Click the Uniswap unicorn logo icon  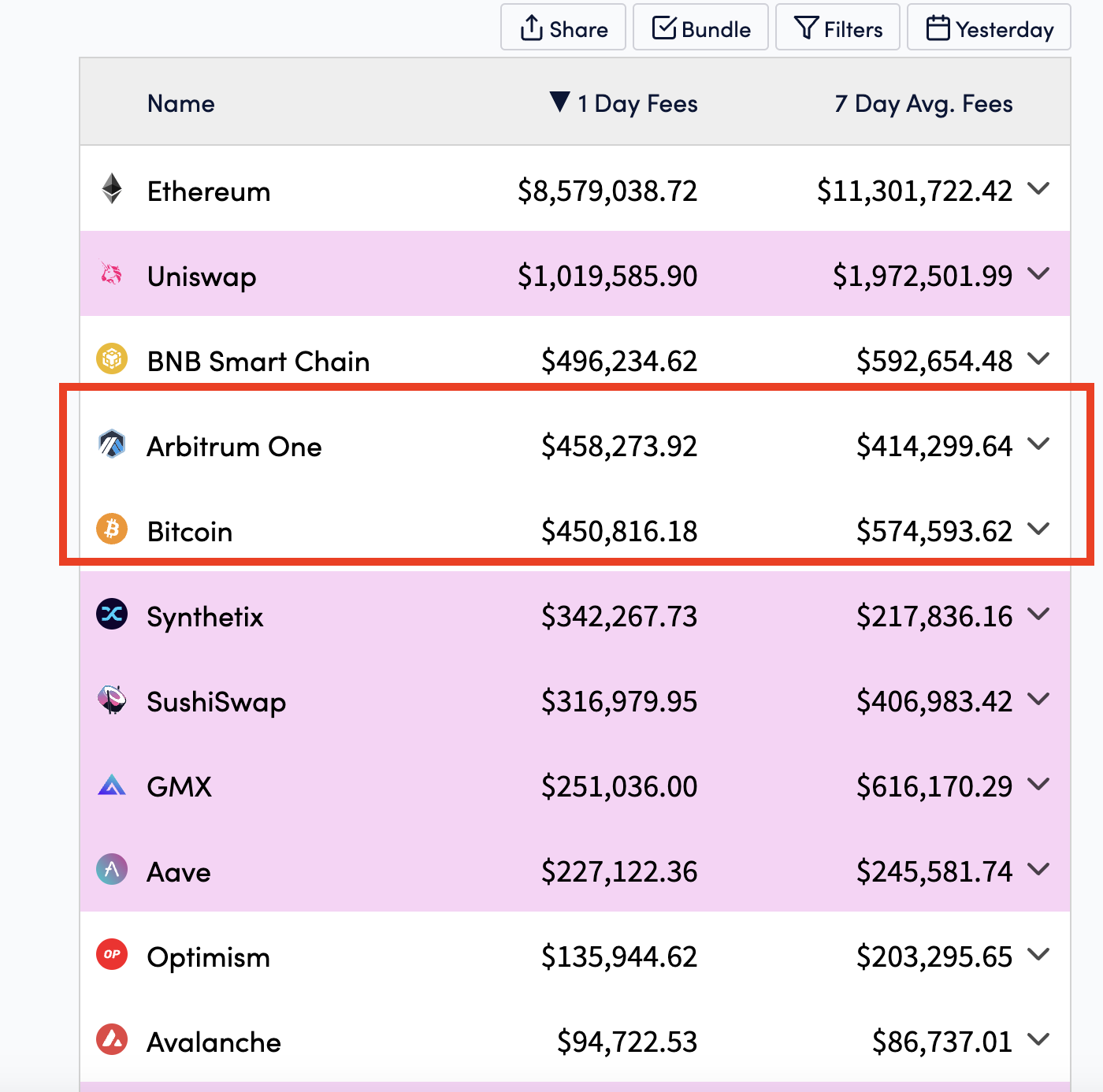(112, 274)
